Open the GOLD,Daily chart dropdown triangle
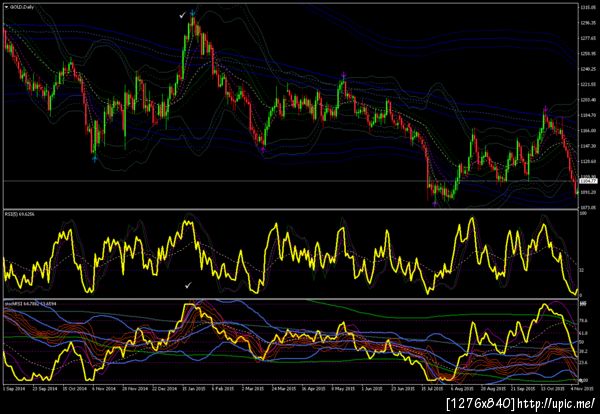This screenshot has width=600, height=414. (x=6, y=7)
